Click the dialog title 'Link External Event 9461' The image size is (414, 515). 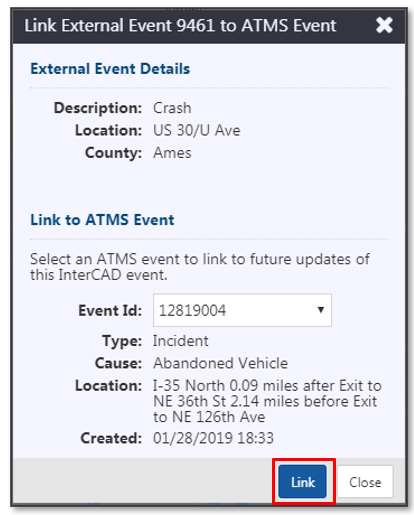click(x=180, y=25)
